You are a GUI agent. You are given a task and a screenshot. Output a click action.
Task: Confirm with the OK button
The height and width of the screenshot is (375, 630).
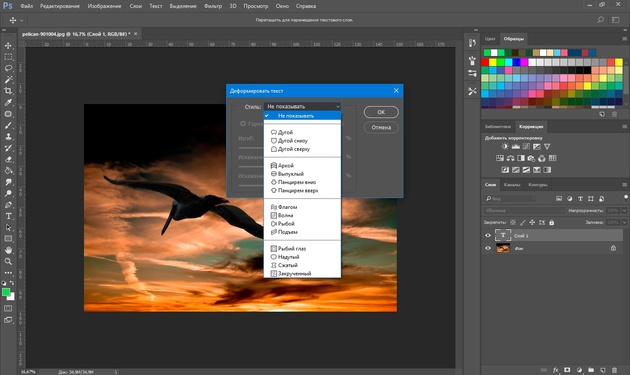click(381, 112)
